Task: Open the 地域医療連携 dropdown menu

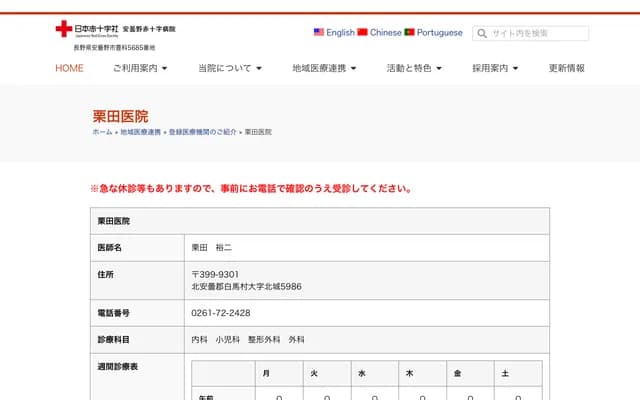Action: [x=324, y=68]
